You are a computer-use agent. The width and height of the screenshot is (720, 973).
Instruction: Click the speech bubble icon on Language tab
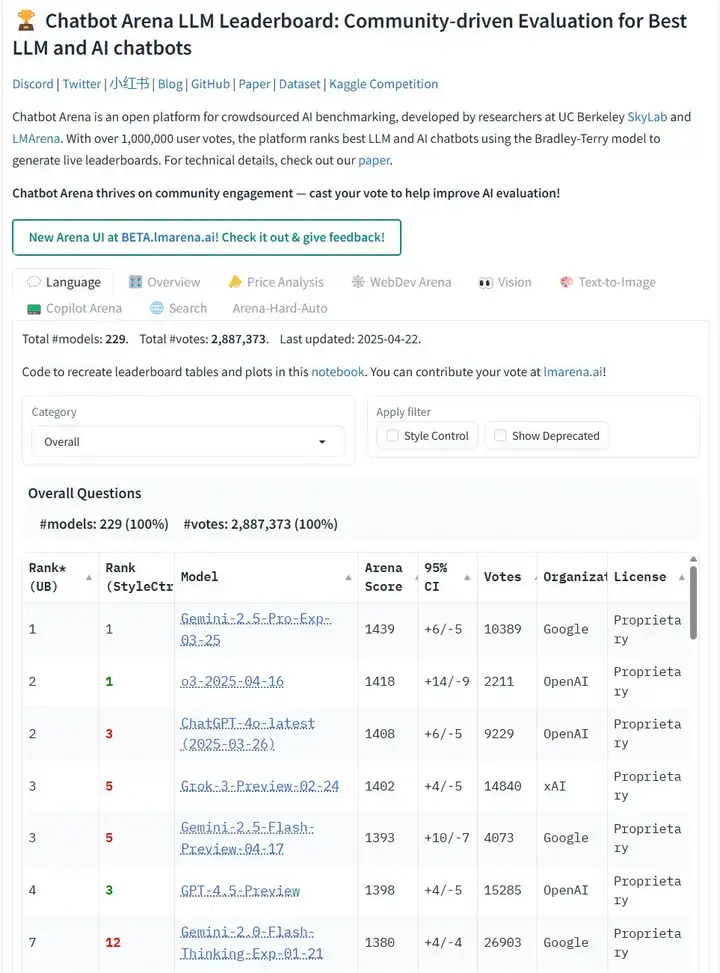[x=34, y=282]
